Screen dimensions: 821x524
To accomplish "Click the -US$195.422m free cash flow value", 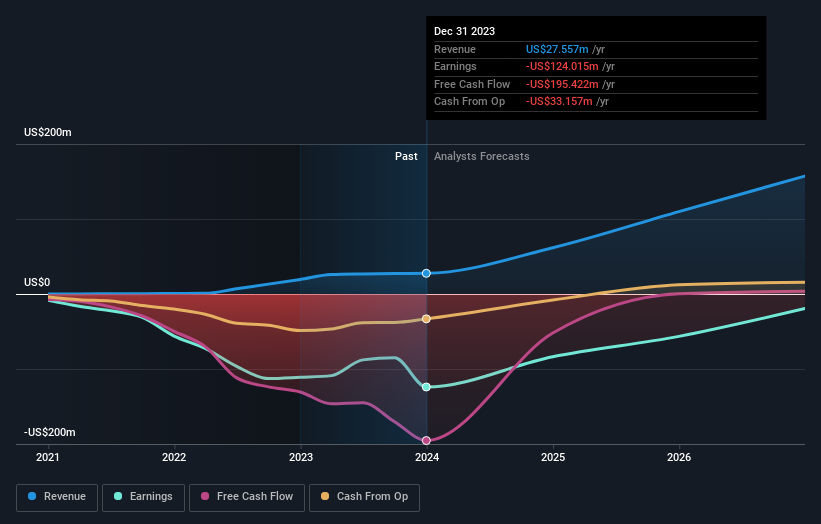I will point(562,84).
